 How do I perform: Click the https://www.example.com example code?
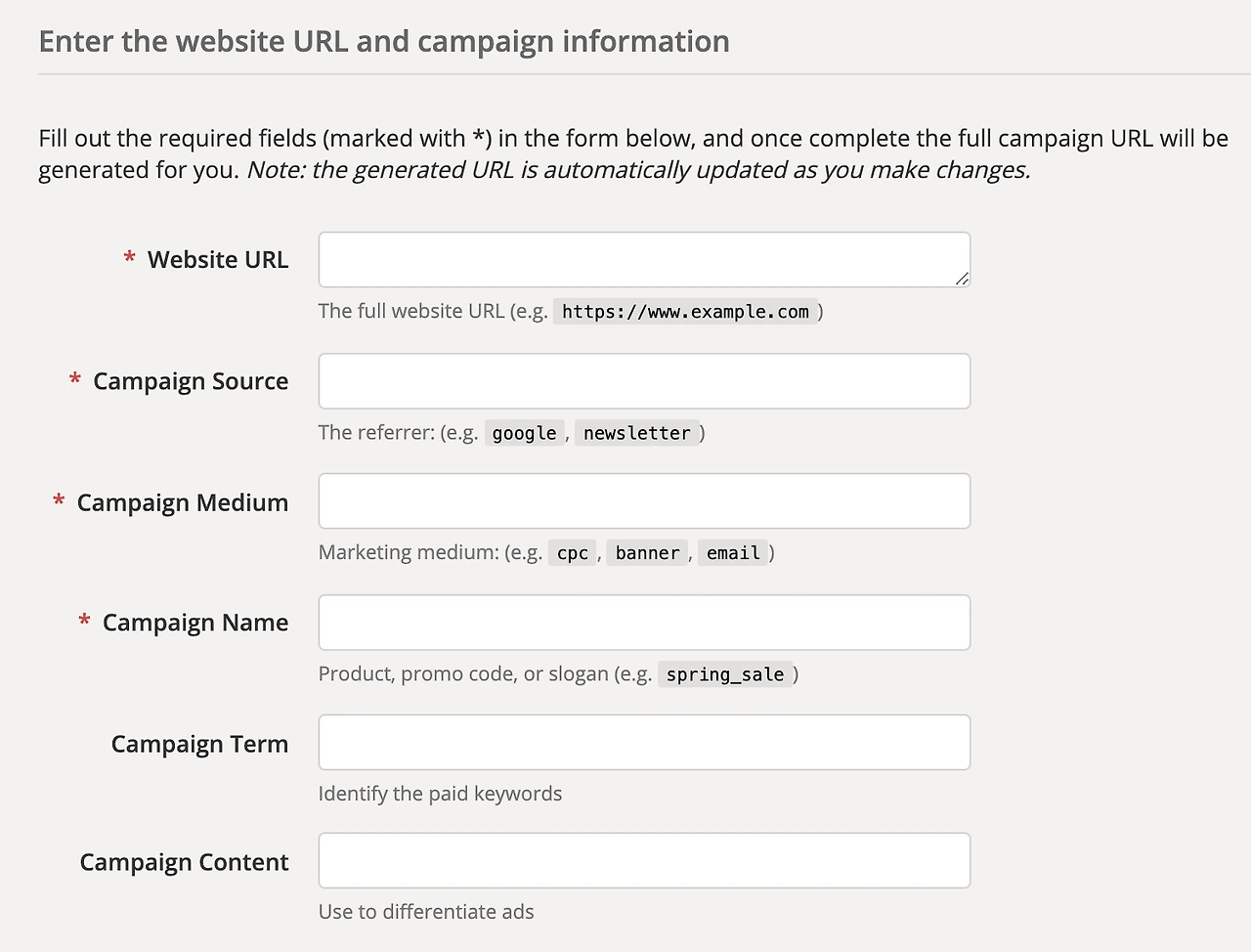coord(685,312)
